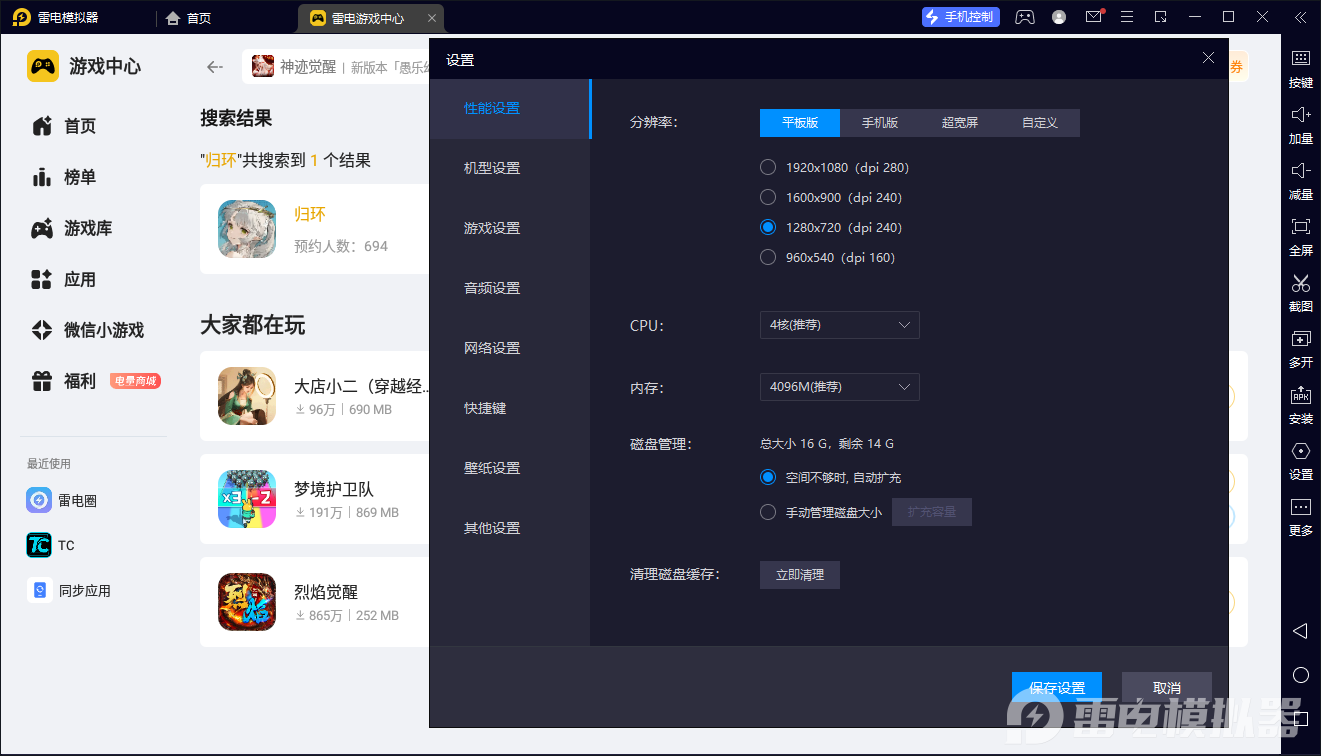The height and width of the screenshot is (756, 1321).
Task: Click the 神迹觉醒 search box
Action: point(336,67)
